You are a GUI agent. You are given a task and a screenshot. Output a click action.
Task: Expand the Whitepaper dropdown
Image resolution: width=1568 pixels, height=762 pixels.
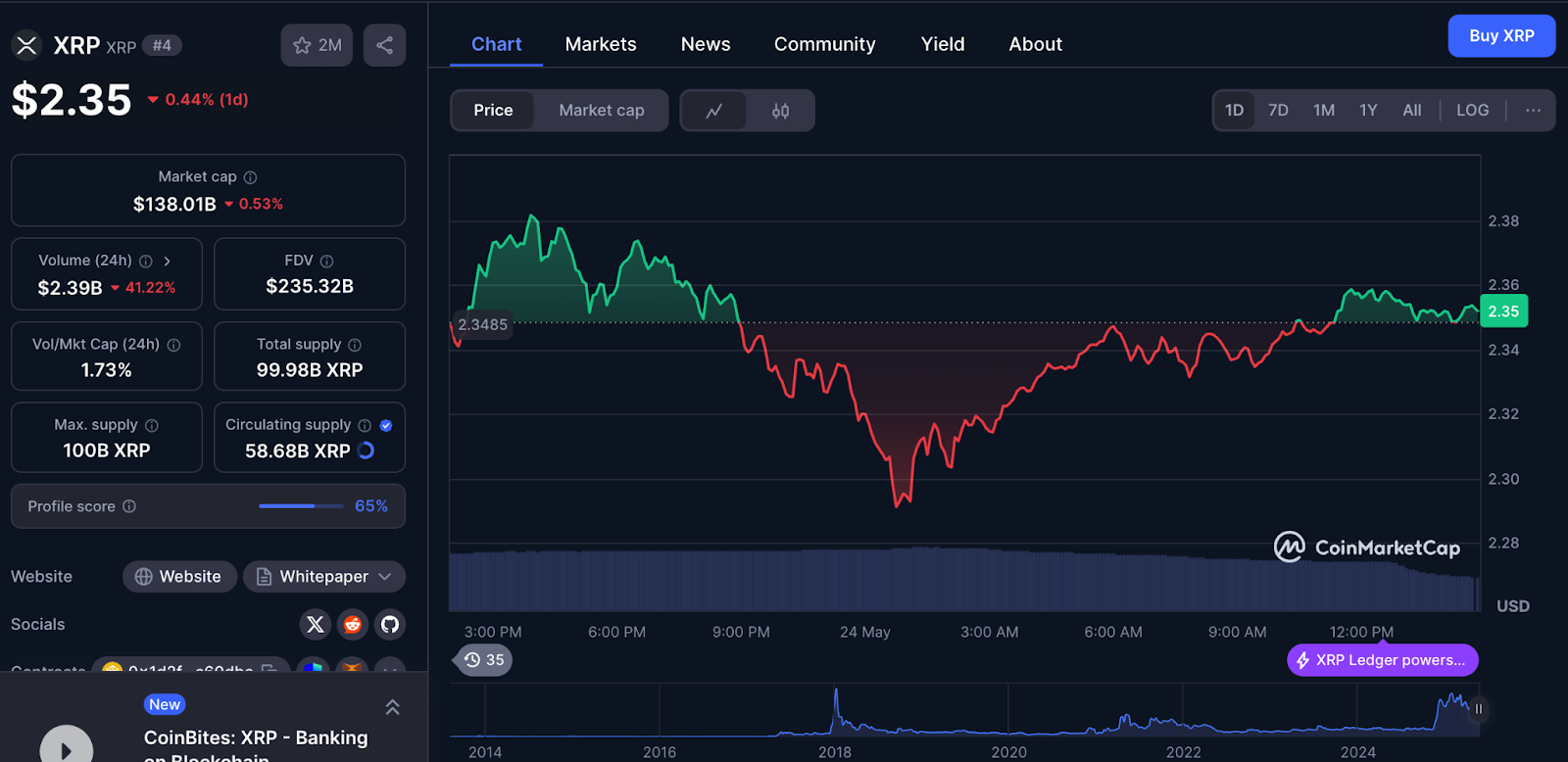tap(324, 577)
